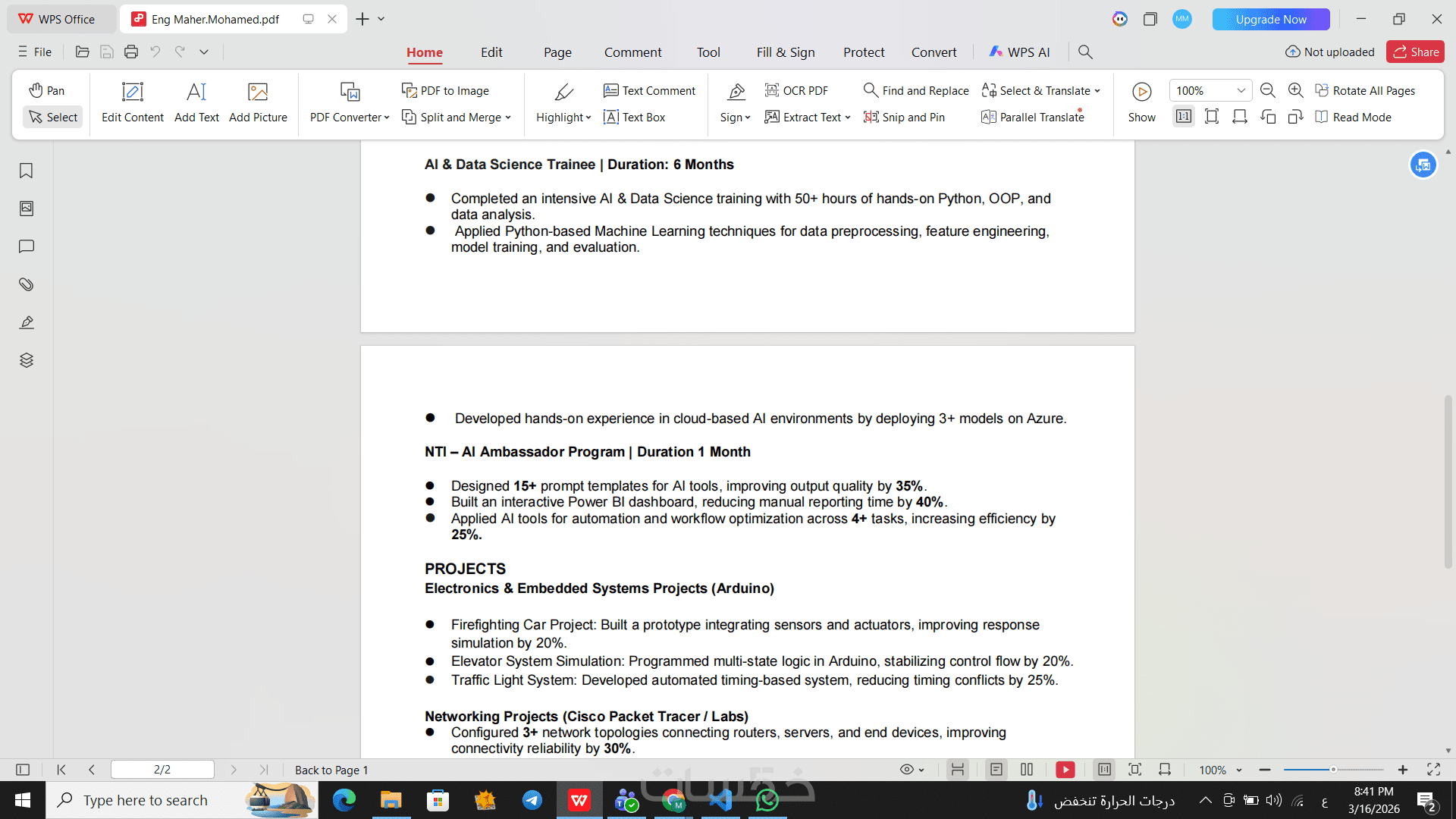Screen dimensions: 1456x819
Task: Open the thumbnail panel in left sidebar
Action: point(26,209)
